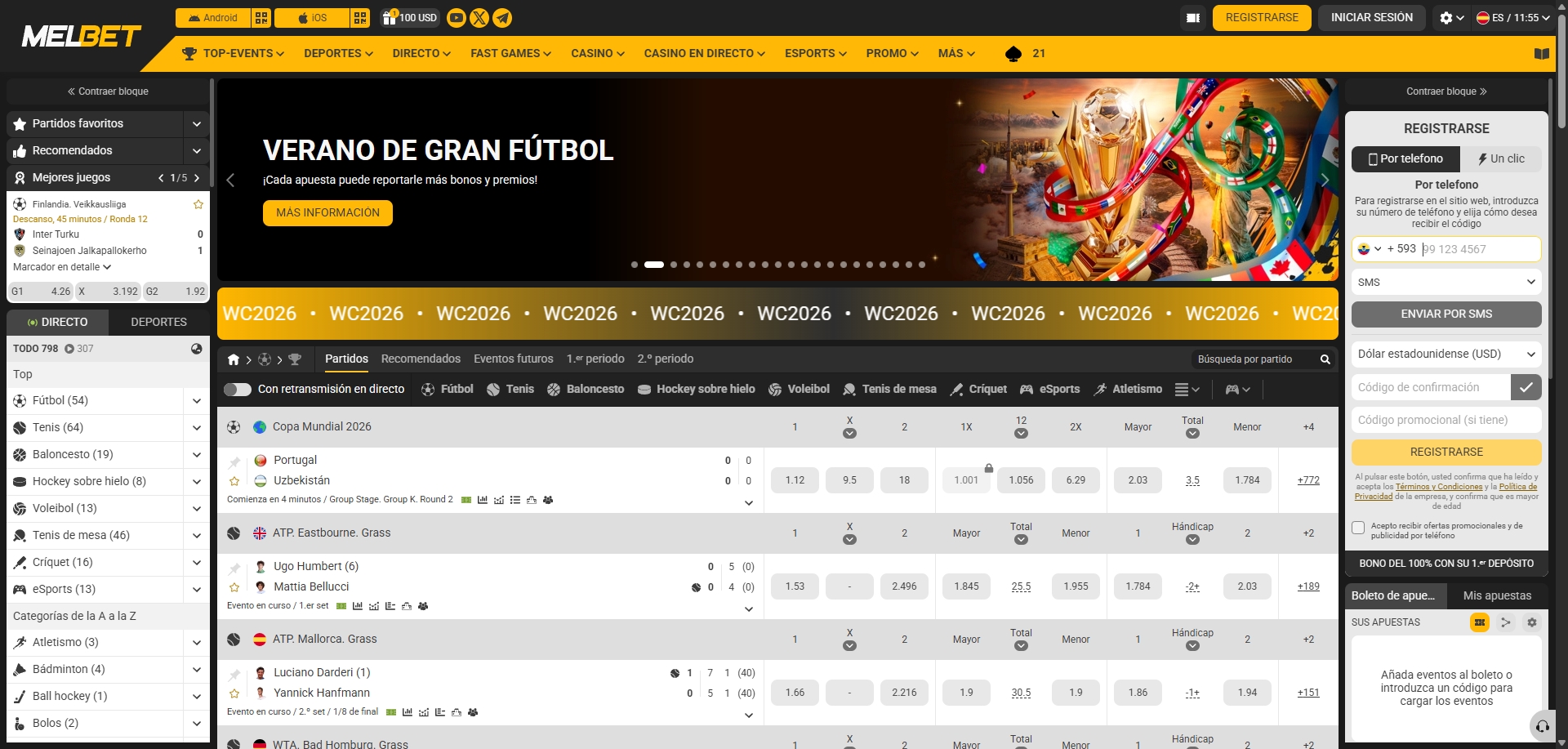Expand Fútbol (54) sport list
This screenshot has height=749, width=1568.
[x=197, y=401]
